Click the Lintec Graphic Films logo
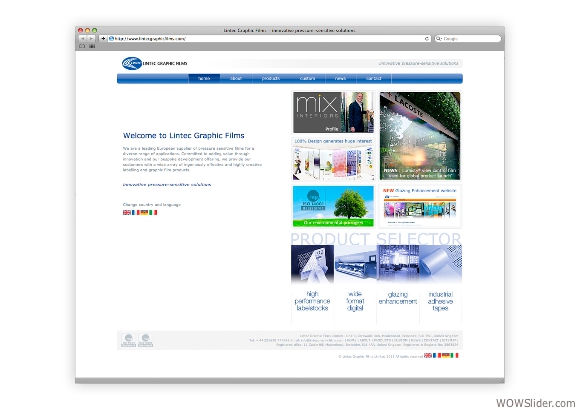 coord(154,63)
